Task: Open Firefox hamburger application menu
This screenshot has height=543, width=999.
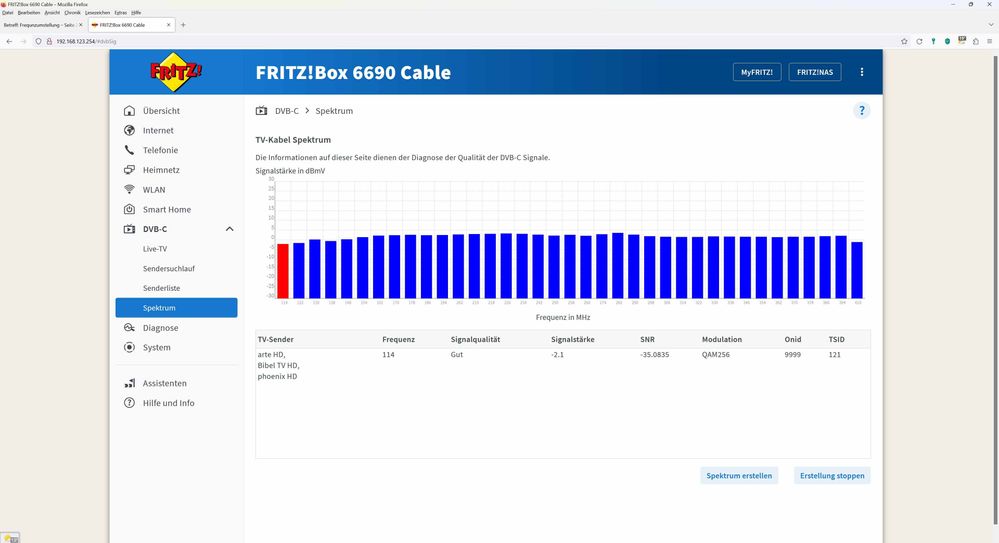Action: pyautogui.click(x=989, y=41)
